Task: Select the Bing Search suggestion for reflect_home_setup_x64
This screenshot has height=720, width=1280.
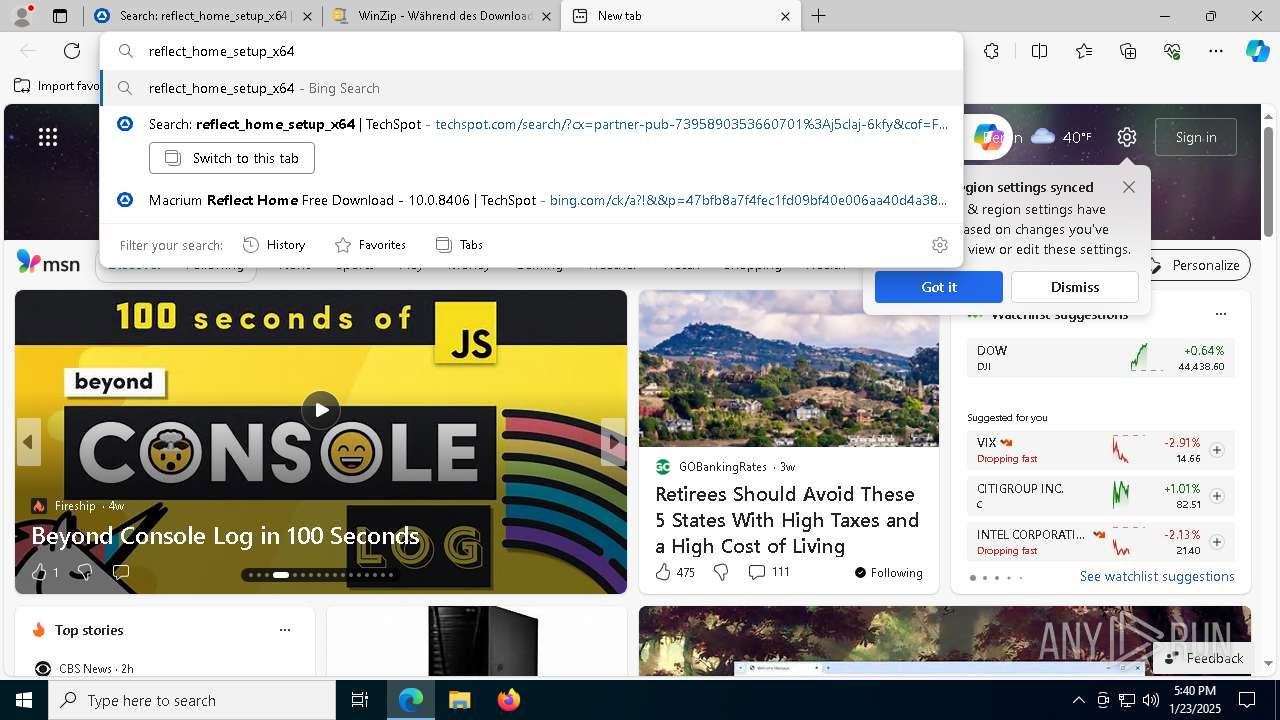Action: [x=531, y=88]
